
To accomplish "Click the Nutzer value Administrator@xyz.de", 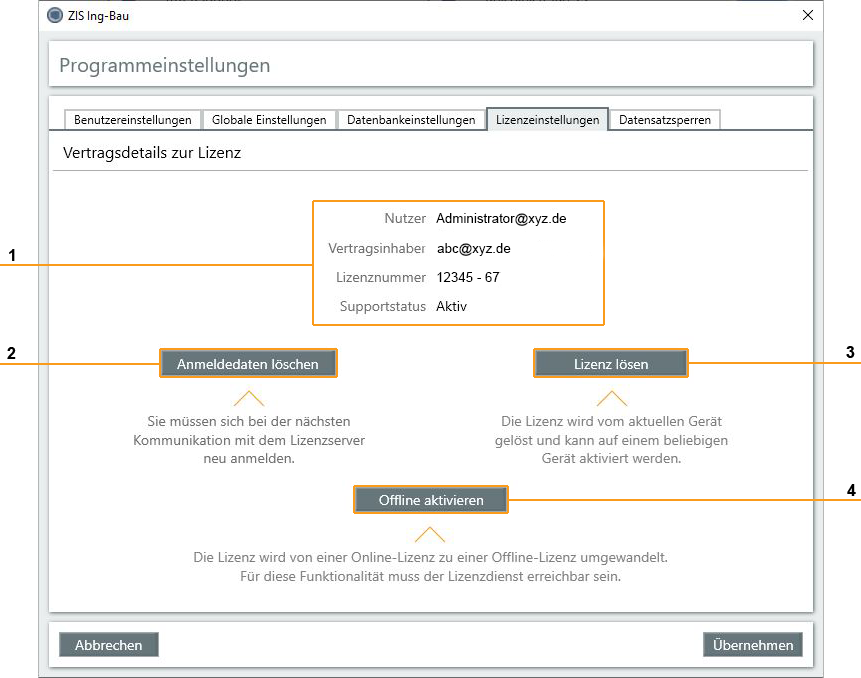I will click(501, 218).
